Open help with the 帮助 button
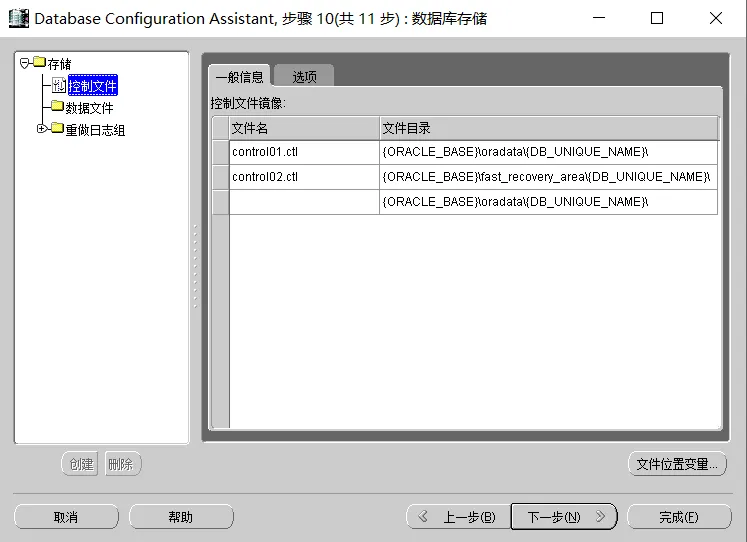The image size is (747, 542). [181, 517]
